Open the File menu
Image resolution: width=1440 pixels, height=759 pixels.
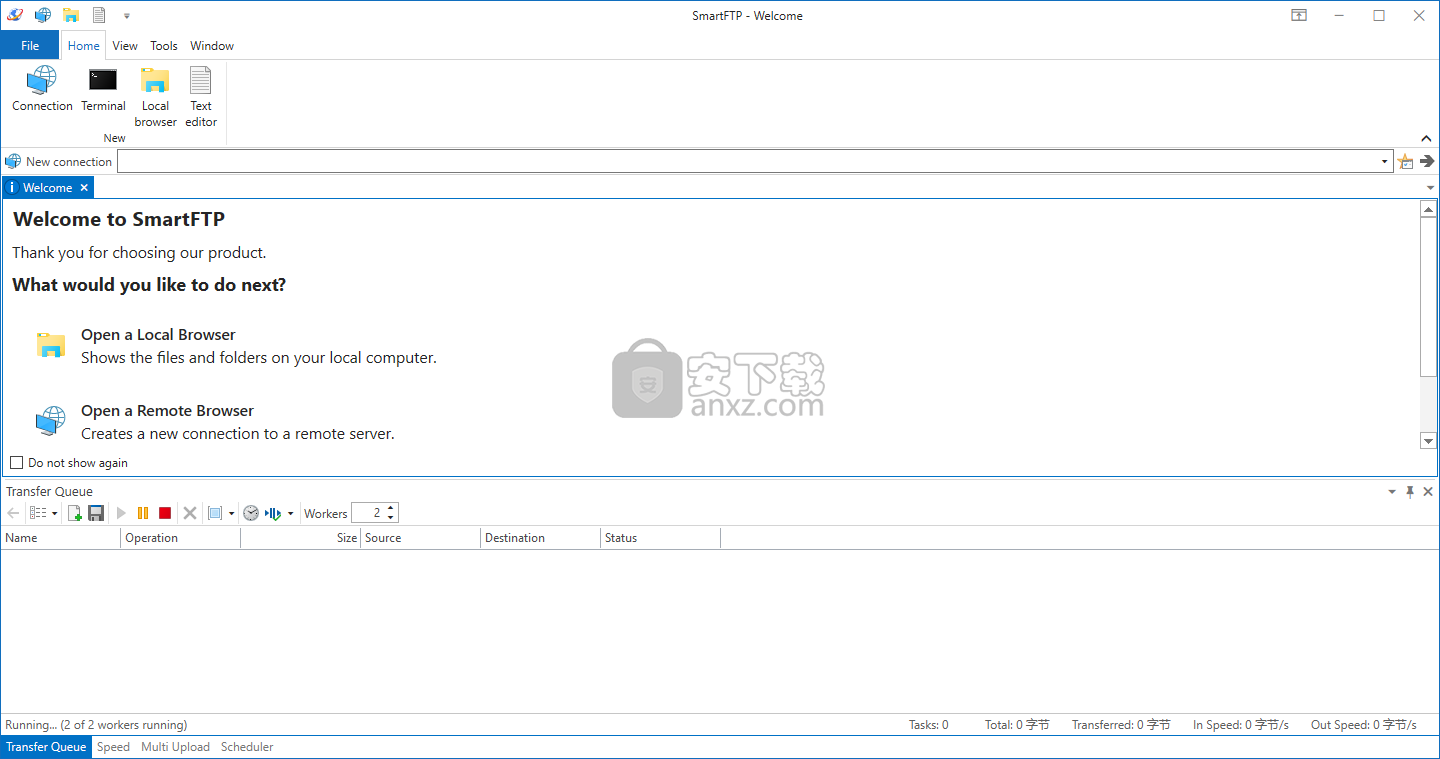click(x=30, y=45)
